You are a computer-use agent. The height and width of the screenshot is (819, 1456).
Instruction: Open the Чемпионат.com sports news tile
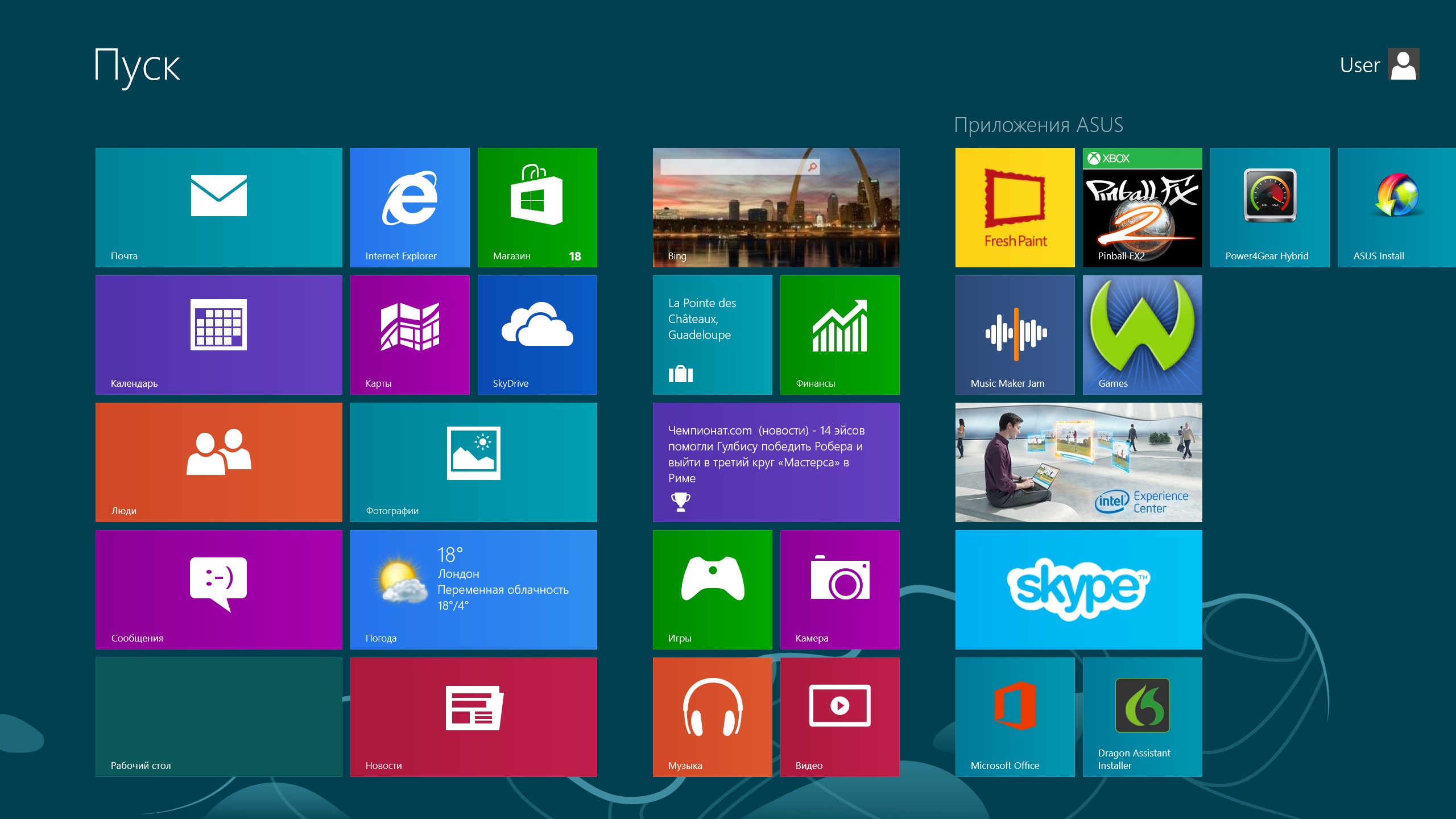click(x=776, y=462)
